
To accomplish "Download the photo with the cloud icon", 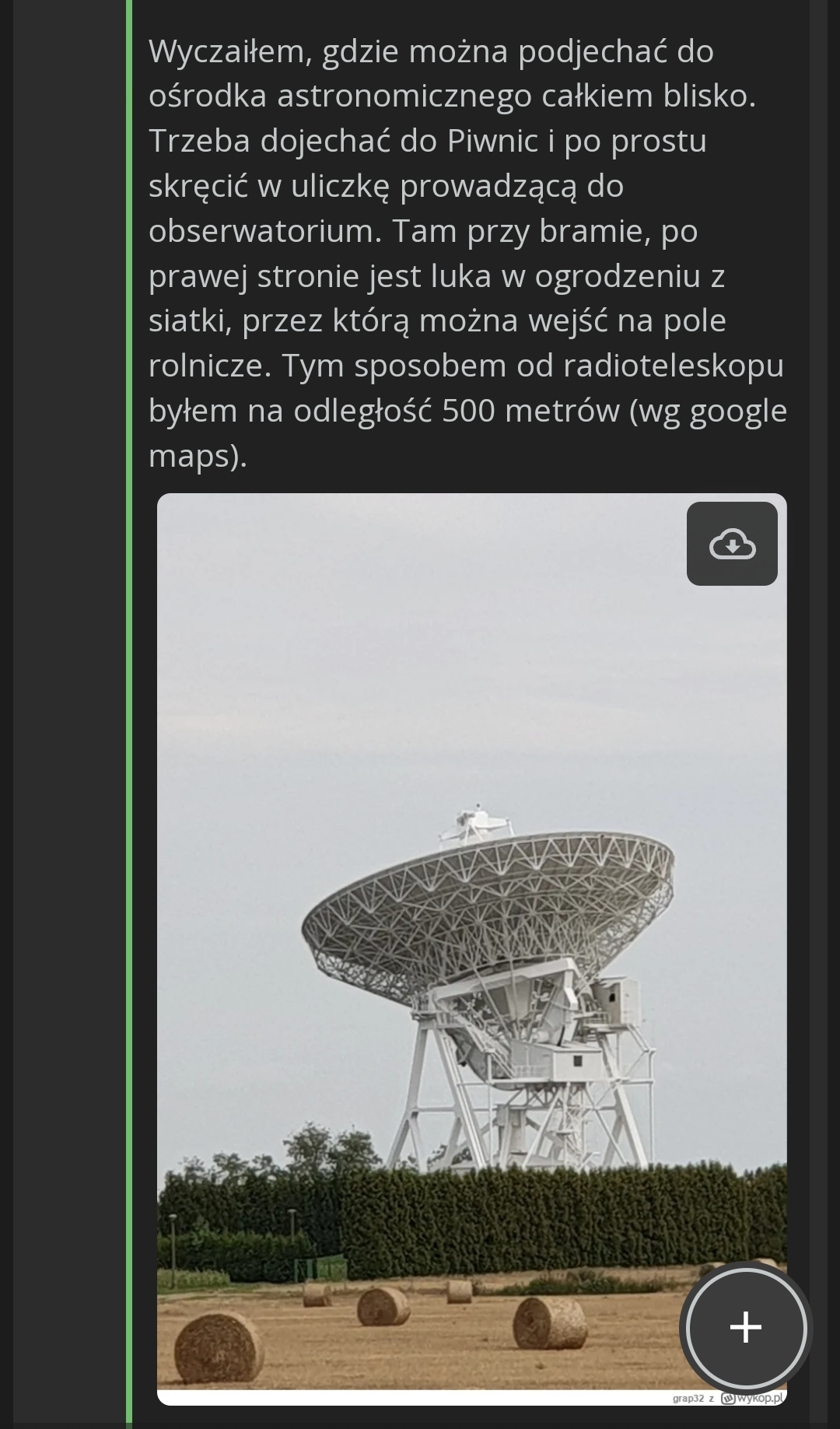I will (x=732, y=544).
